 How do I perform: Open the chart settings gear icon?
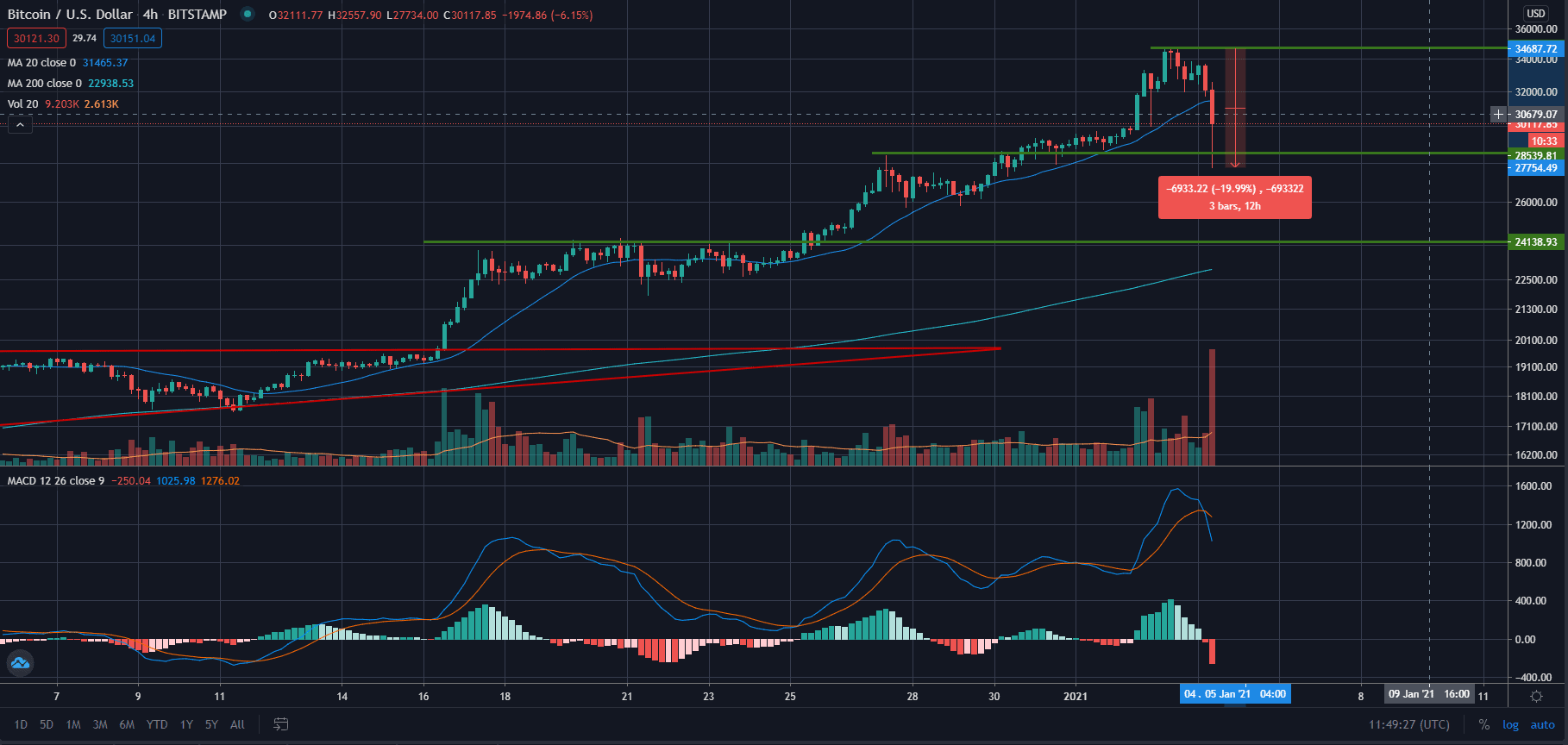1536,696
